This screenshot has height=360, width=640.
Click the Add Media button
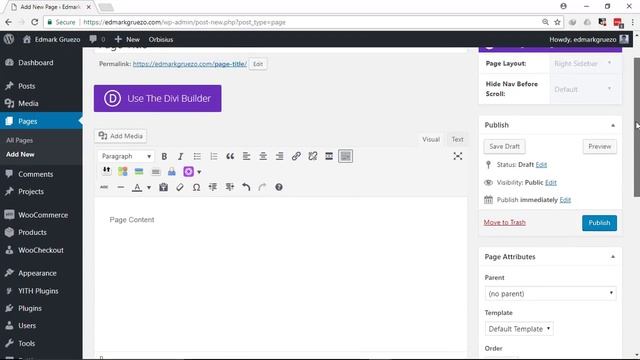[x=121, y=136]
